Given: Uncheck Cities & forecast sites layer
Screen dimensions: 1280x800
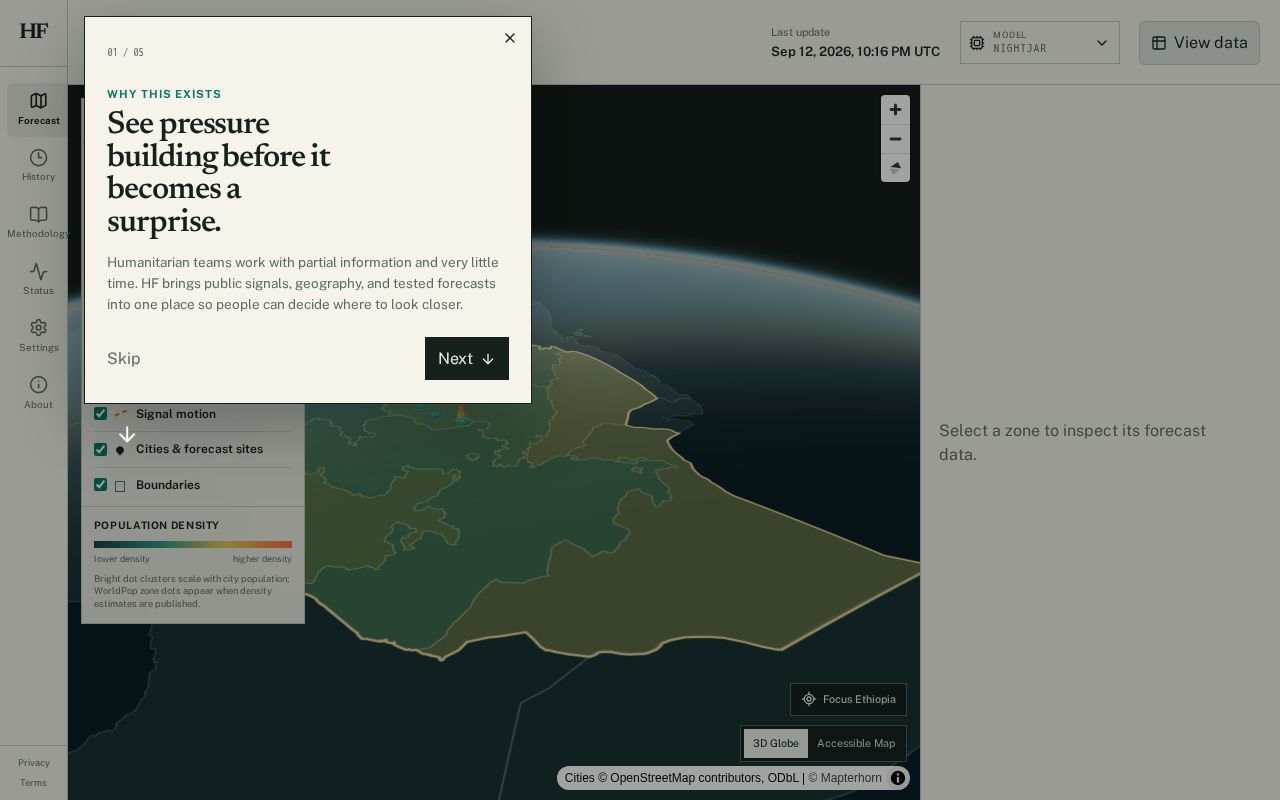Looking at the screenshot, I should click(100, 449).
